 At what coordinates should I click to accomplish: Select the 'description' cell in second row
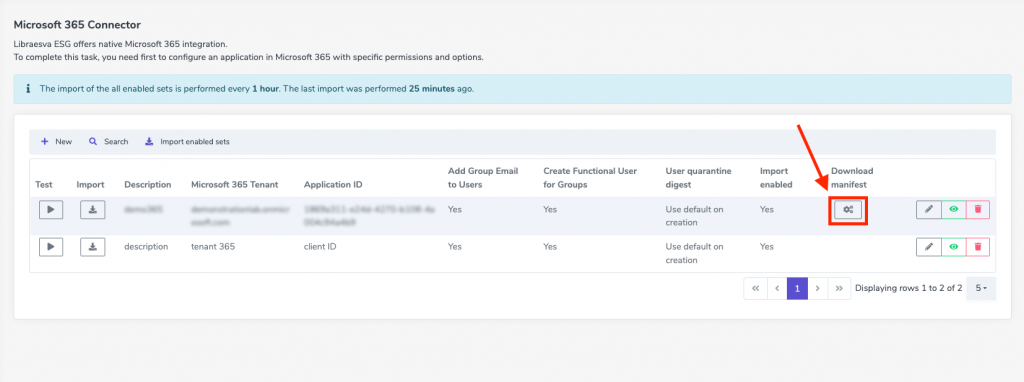click(146, 247)
